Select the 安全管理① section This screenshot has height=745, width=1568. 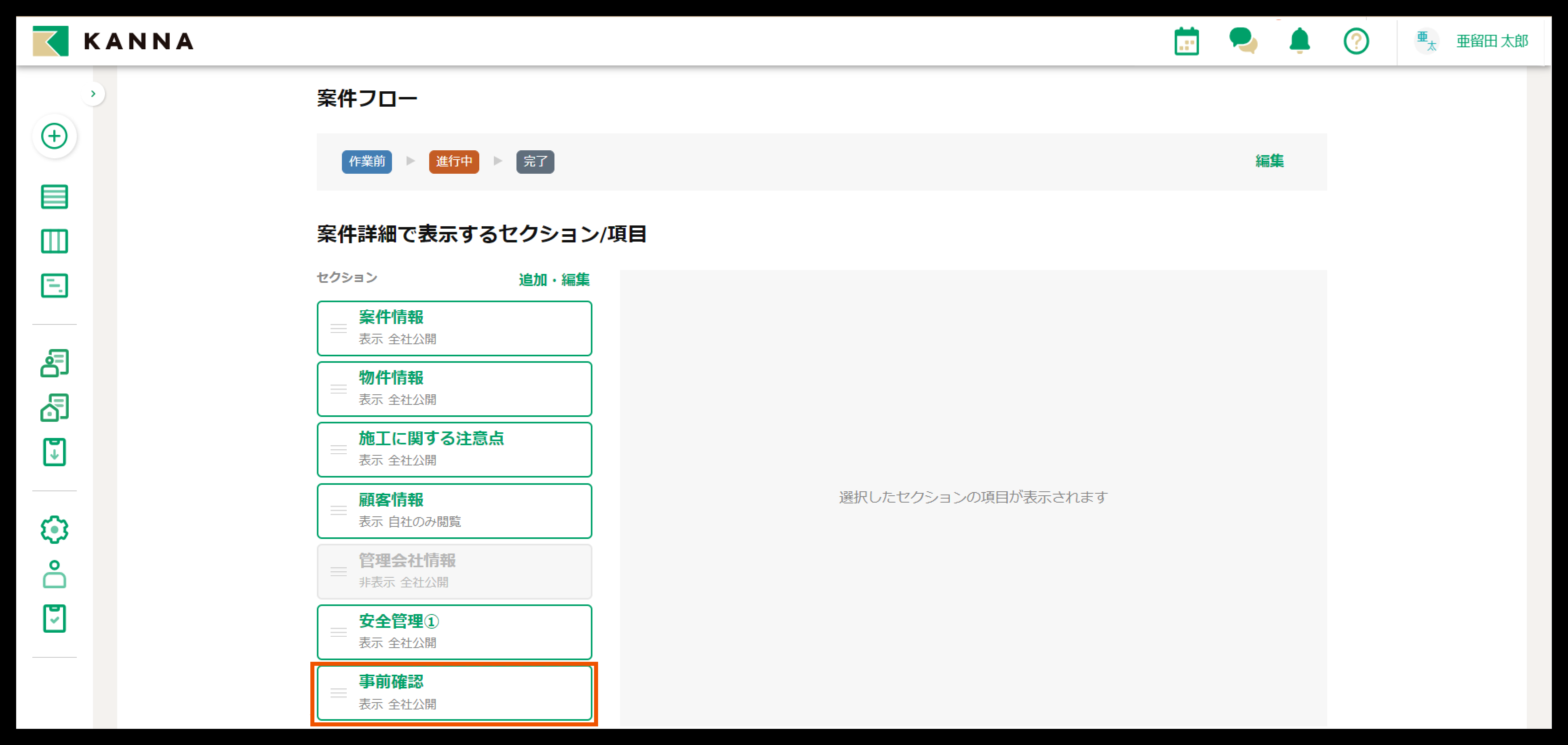454,632
